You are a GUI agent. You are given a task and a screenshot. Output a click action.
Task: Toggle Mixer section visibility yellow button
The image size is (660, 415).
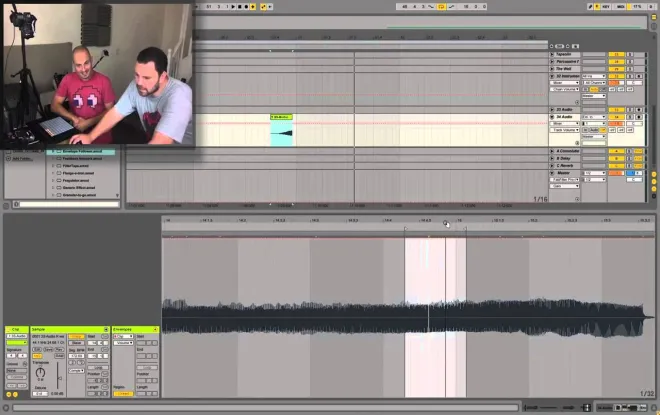[x=654, y=189]
